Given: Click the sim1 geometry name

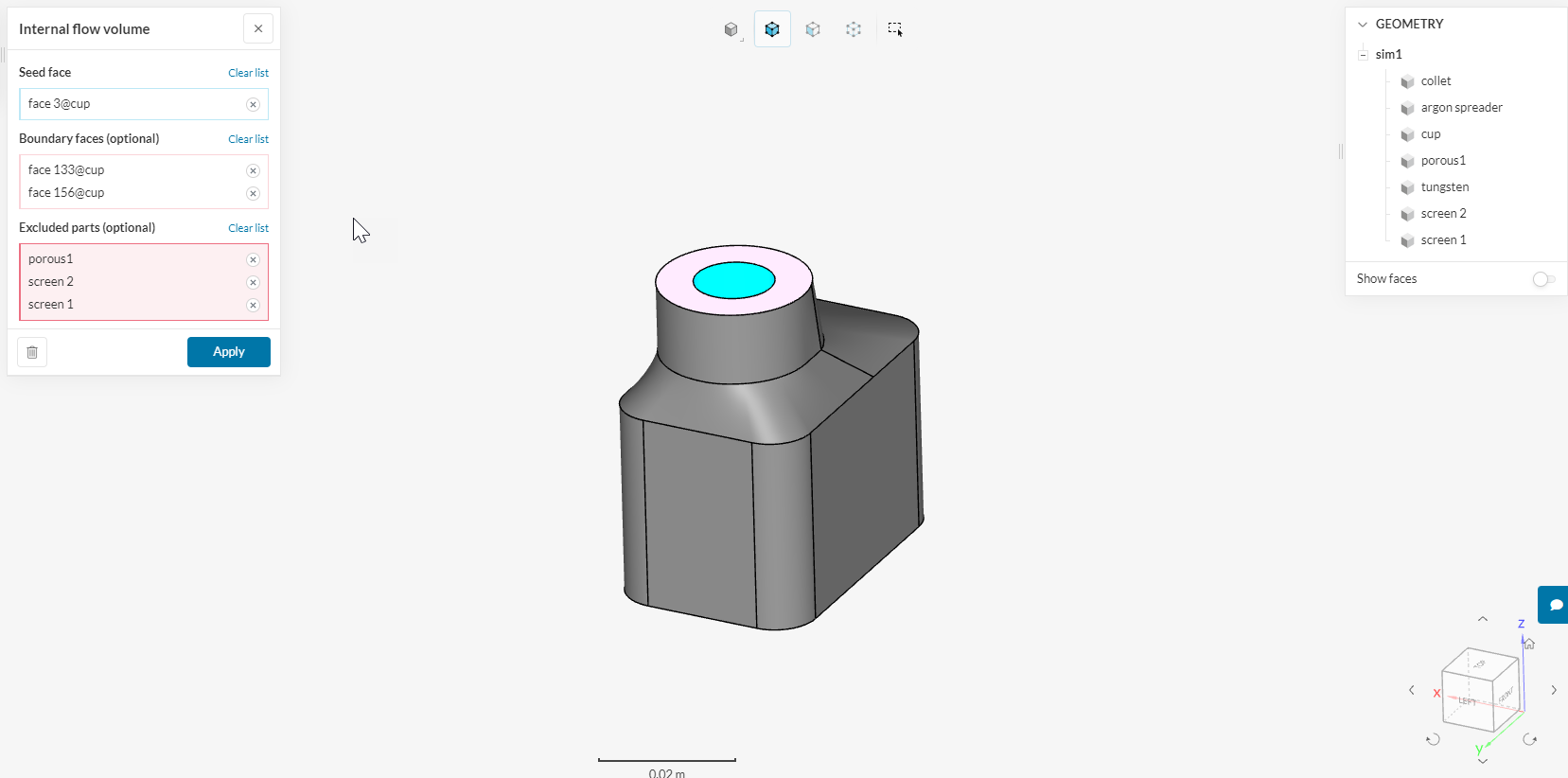Looking at the screenshot, I should [1388, 55].
